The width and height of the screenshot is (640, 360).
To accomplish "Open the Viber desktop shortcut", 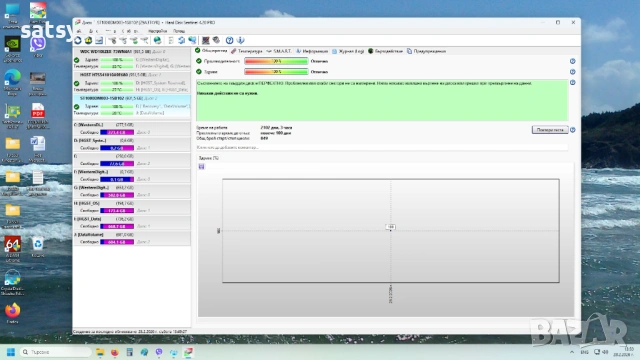I will (x=38, y=47).
